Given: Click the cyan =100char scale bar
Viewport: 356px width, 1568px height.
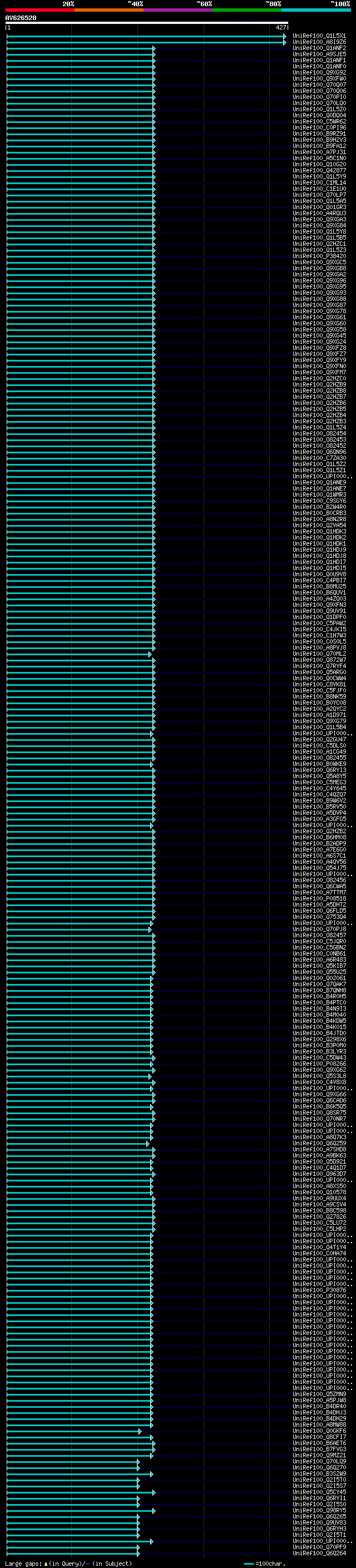Looking at the screenshot, I should (x=248, y=1563).
